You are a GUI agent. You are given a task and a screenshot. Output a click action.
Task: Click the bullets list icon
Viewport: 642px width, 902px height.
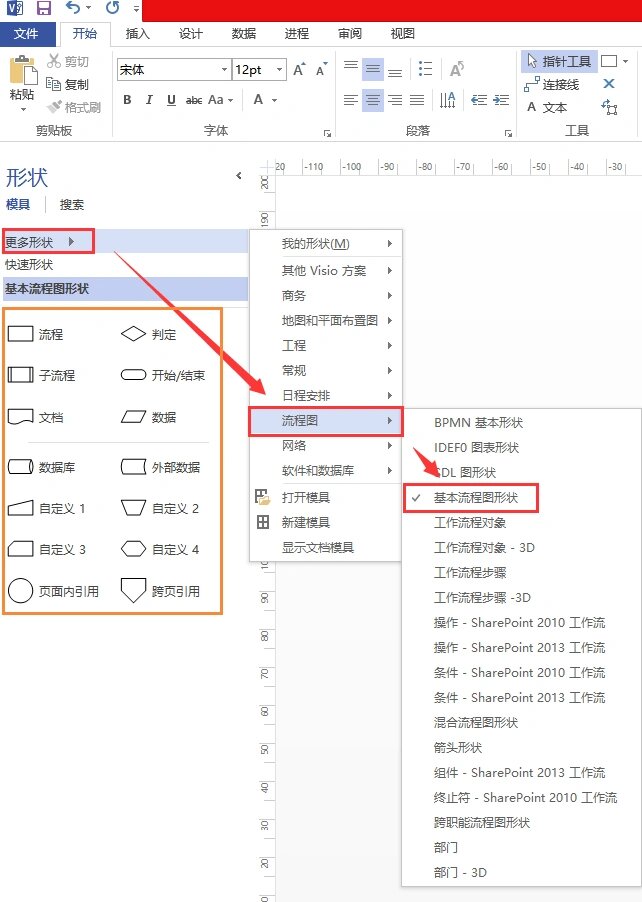(425, 69)
